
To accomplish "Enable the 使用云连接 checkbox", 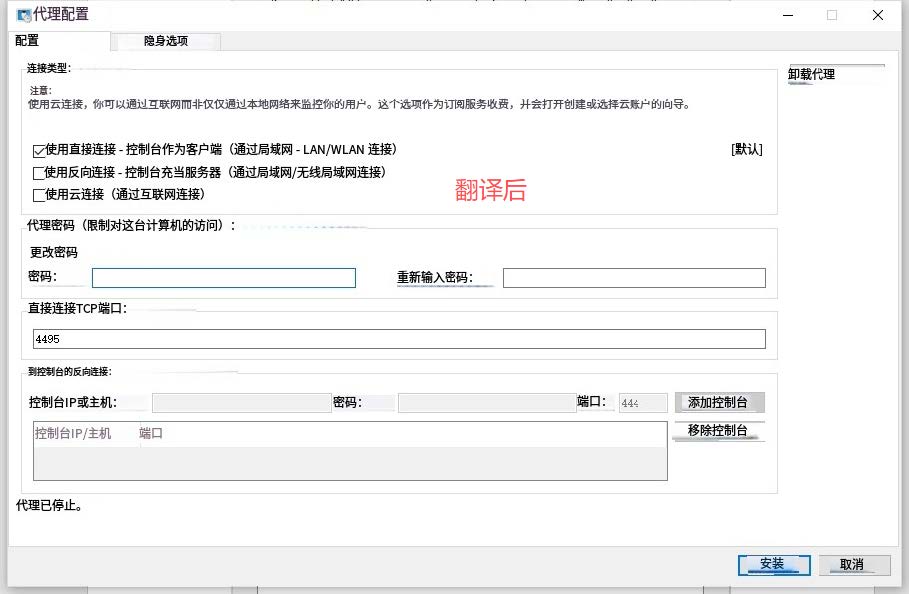I will [x=39, y=196].
